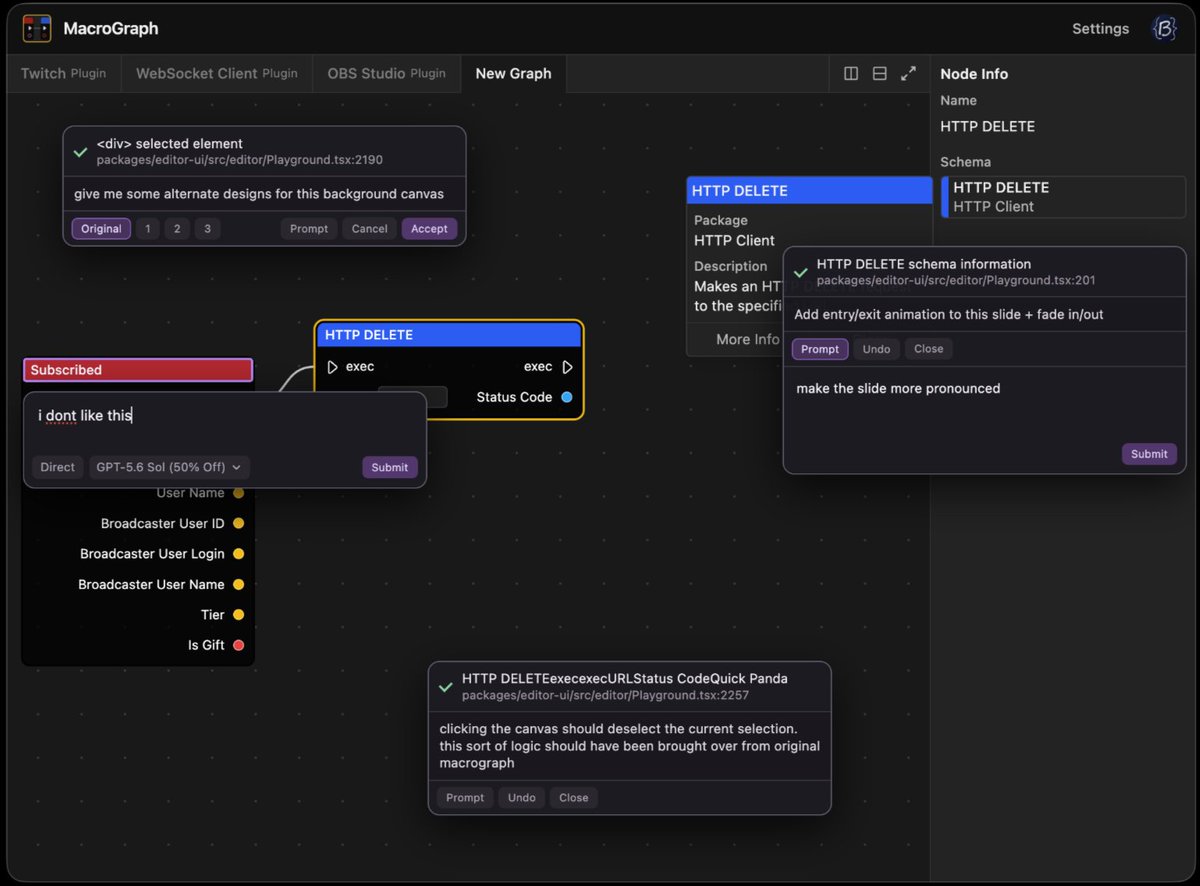
Task: Click the exec input pin on HTTP DELETE
Action: tap(333, 367)
